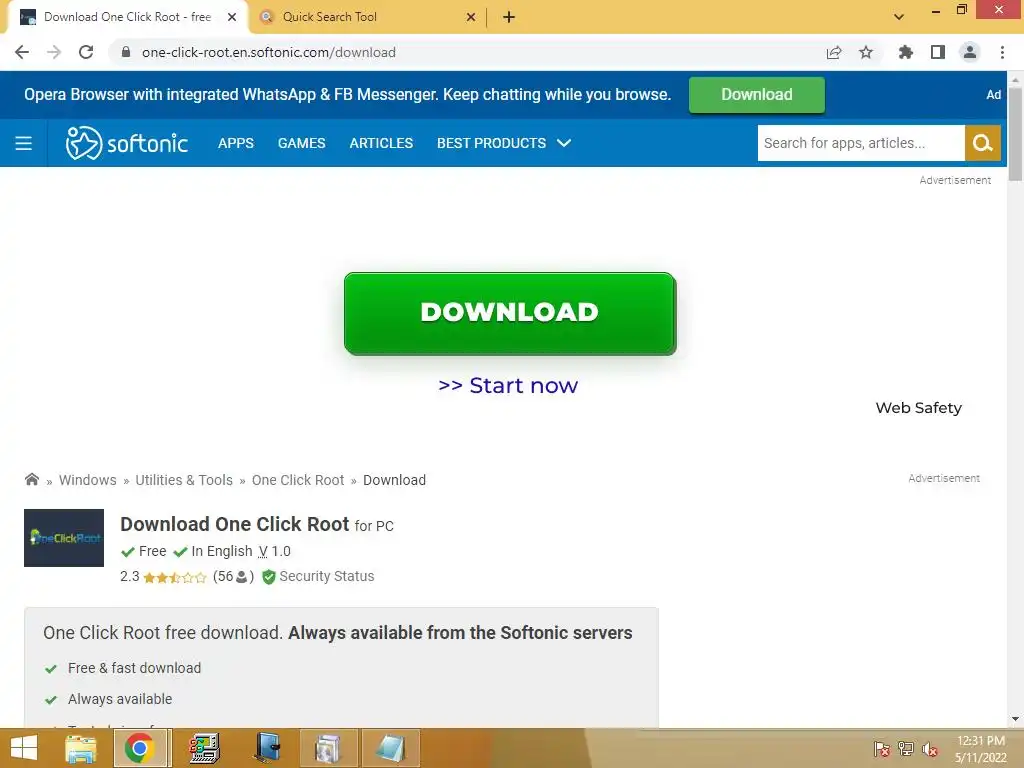Open tab search dropdown arrow
The width and height of the screenshot is (1024, 768).
(x=899, y=17)
